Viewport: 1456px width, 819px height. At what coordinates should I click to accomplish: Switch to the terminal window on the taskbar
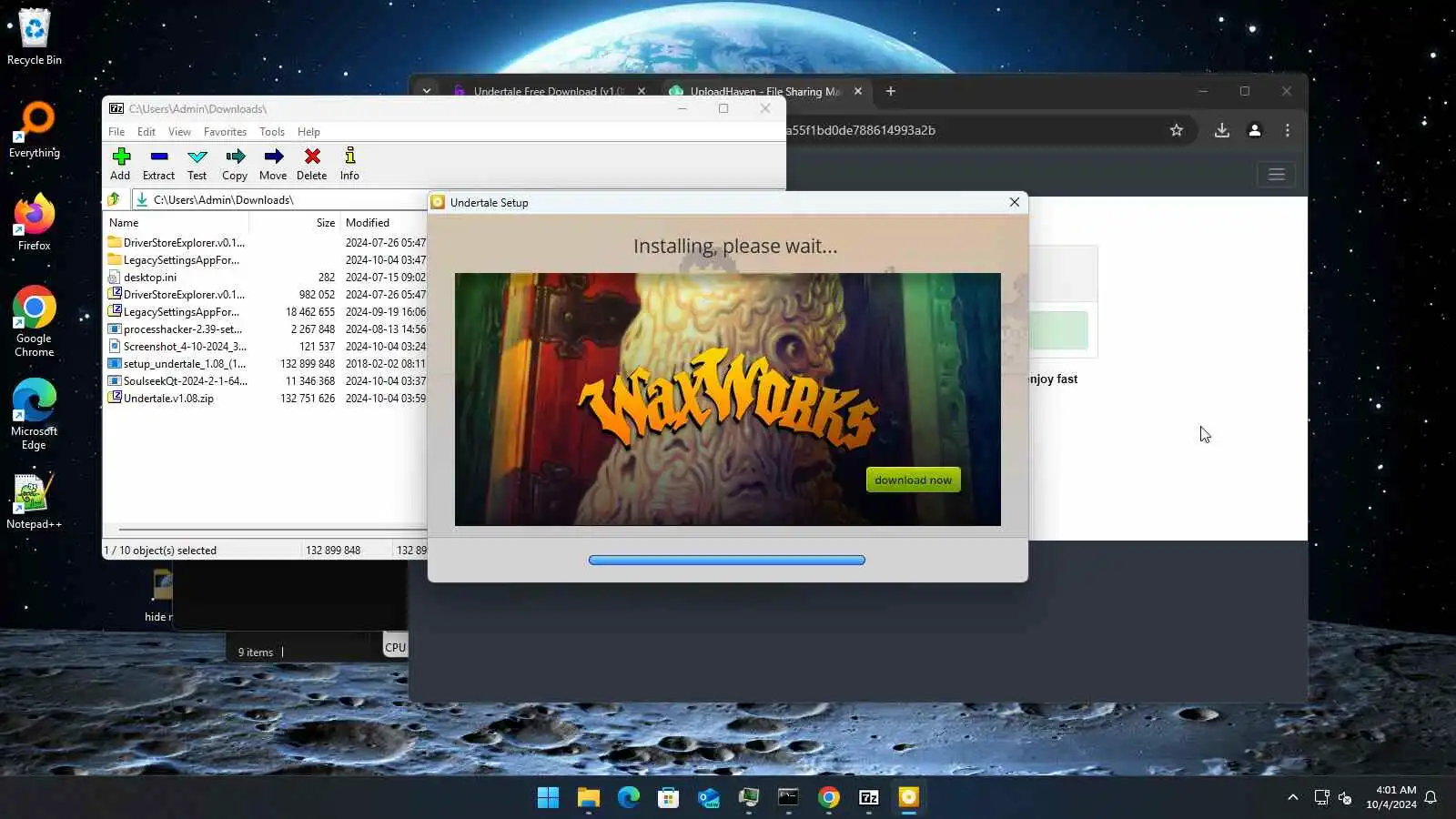tap(789, 798)
